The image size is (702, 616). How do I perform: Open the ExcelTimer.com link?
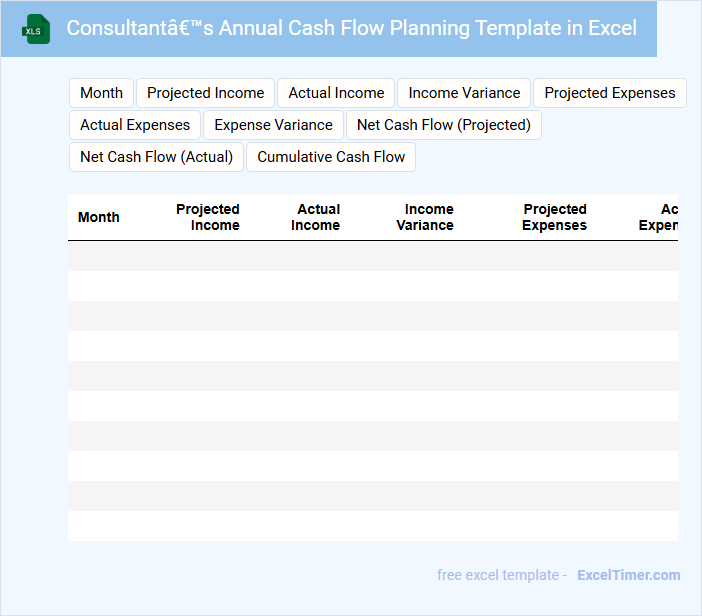[x=628, y=575]
